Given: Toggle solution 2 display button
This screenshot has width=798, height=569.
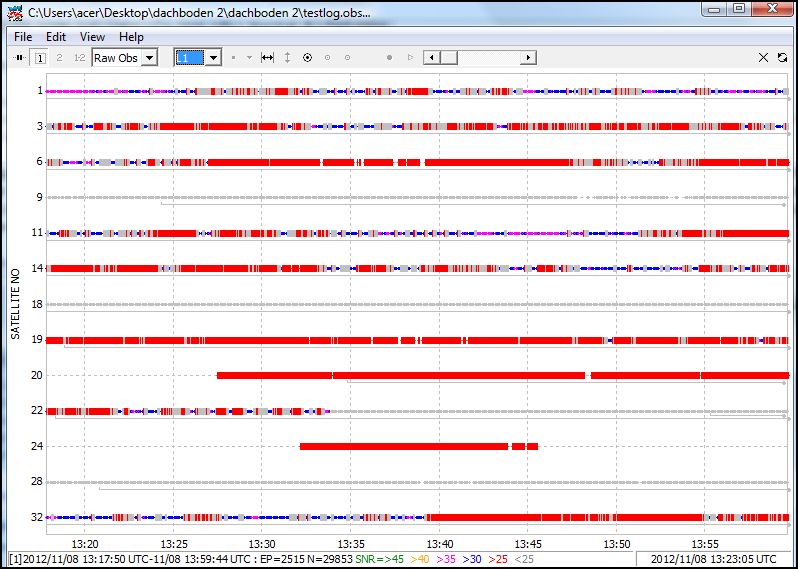Looking at the screenshot, I should coord(59,58).
